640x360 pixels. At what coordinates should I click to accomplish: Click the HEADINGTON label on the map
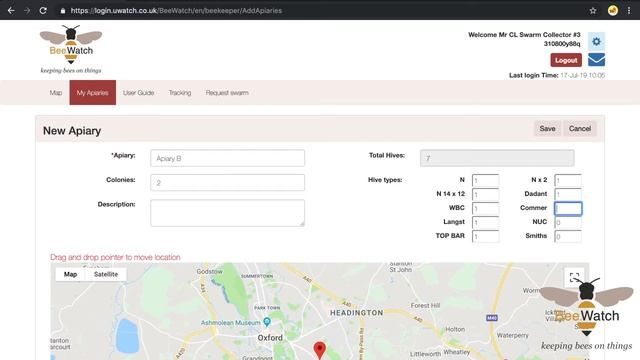point(356,313)
